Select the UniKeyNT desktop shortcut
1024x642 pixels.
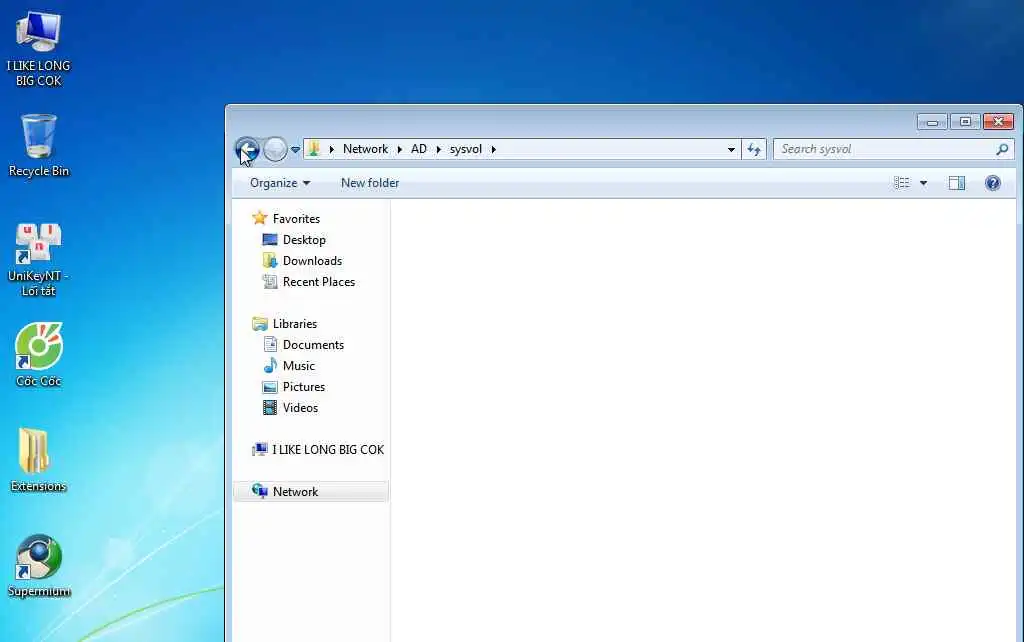(39, 260)
